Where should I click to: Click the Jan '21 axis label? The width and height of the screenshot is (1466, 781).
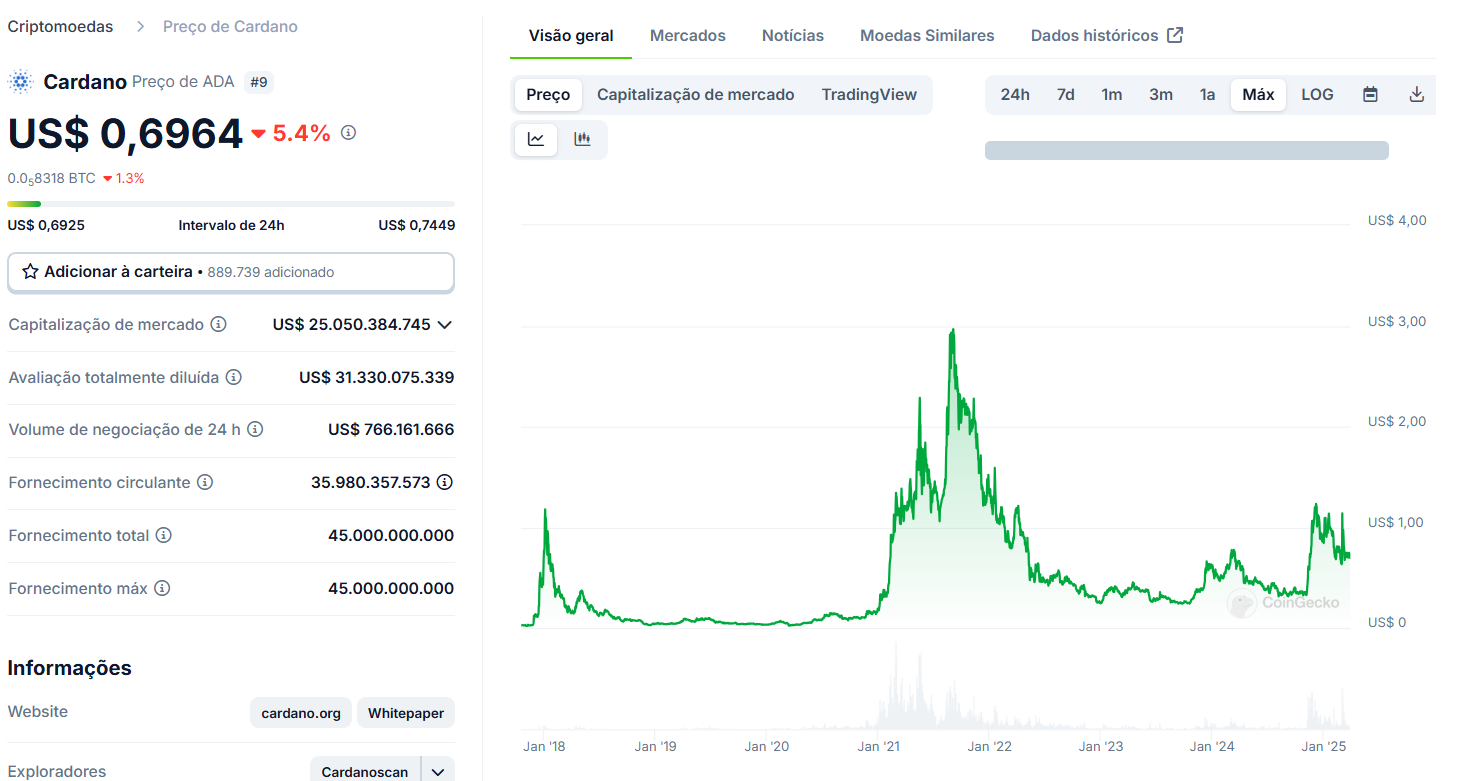(879, 746)
